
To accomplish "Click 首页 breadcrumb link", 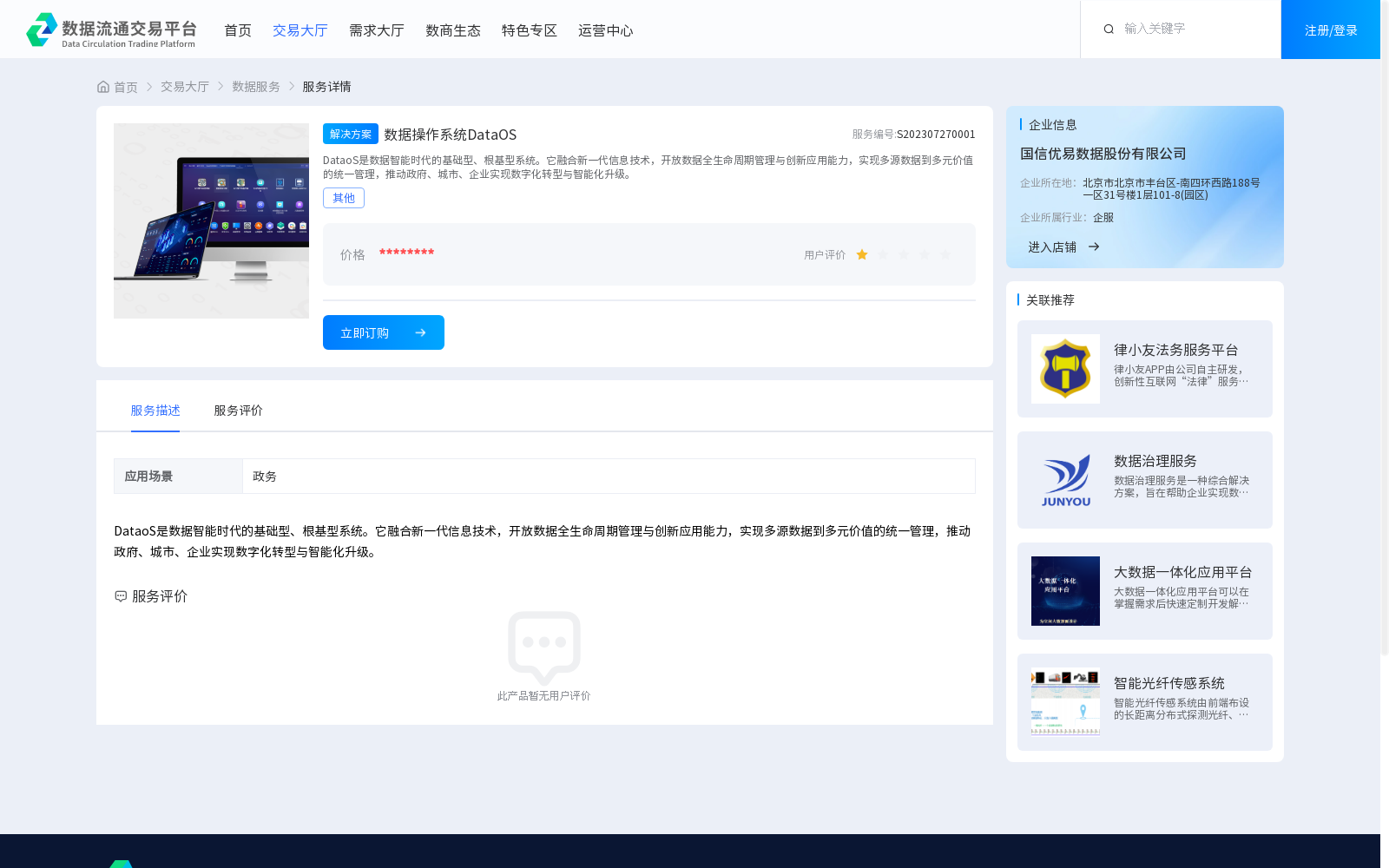I will (x=126, y=87).
